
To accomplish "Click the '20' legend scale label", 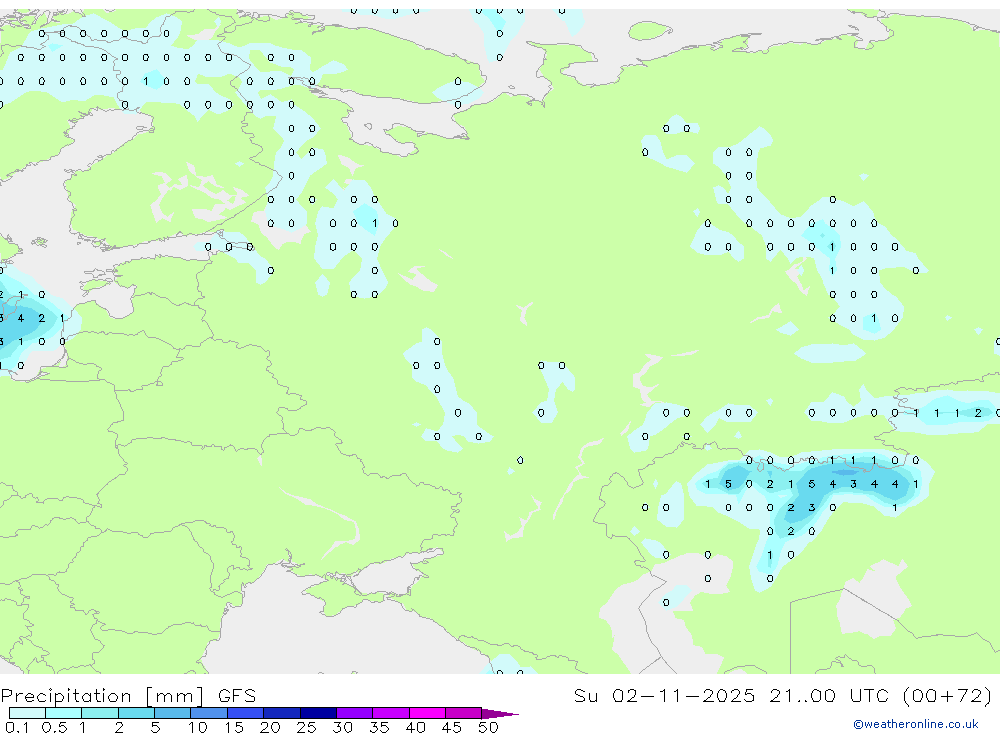I will click(x=270, y=727).
